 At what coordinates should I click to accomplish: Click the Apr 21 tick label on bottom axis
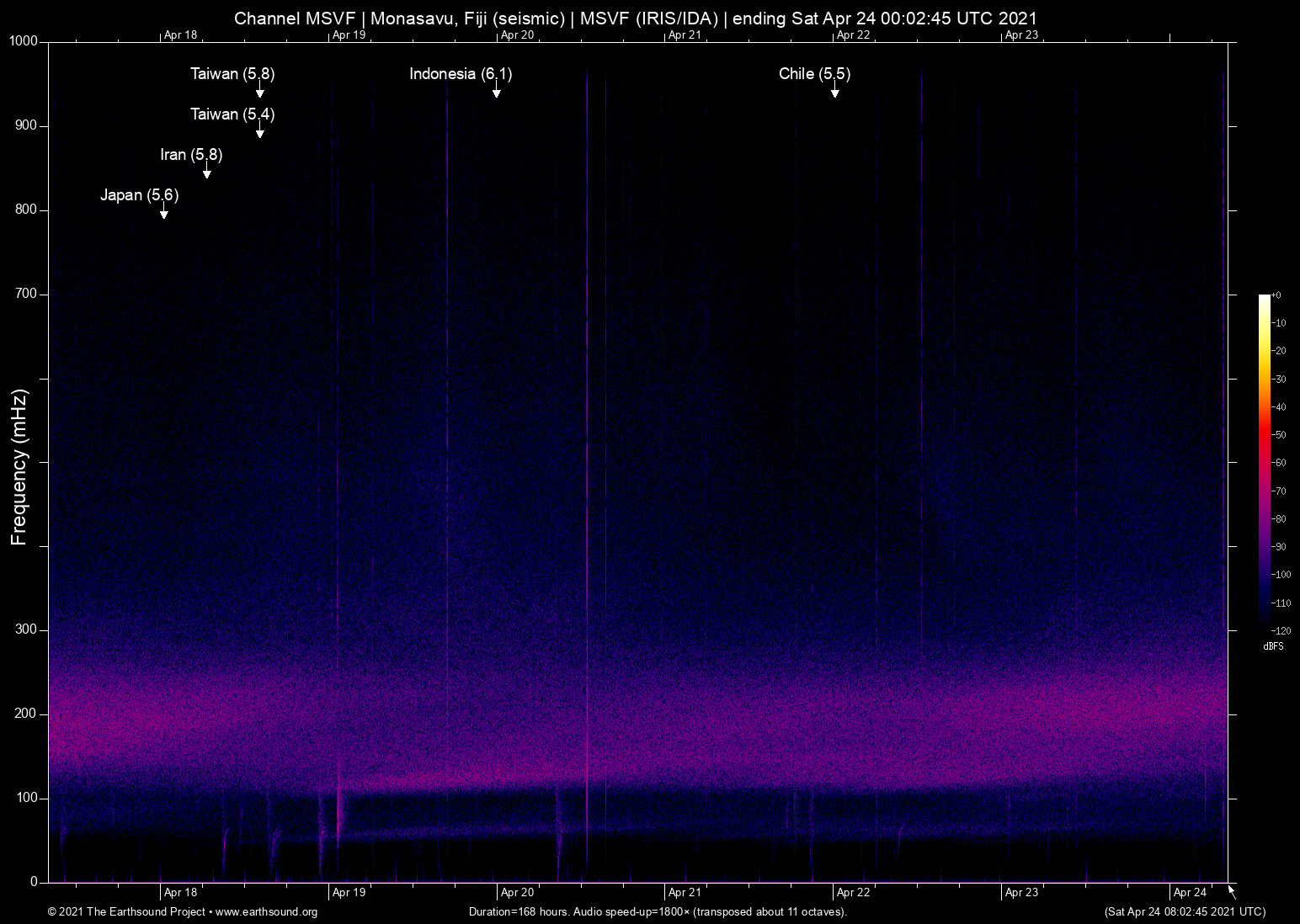685,892
